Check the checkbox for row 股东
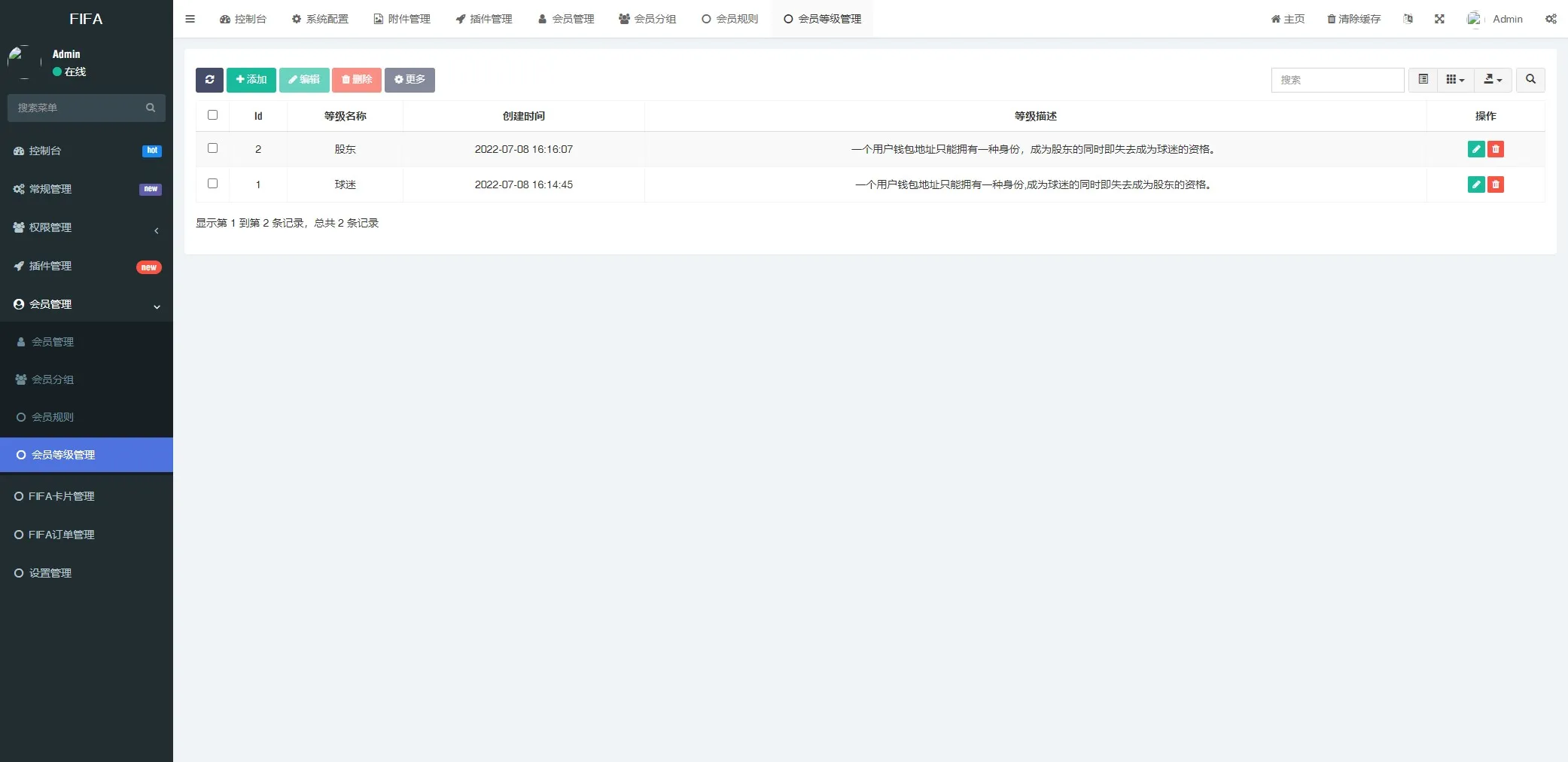 pyautogui.click(x=212, y=148)
